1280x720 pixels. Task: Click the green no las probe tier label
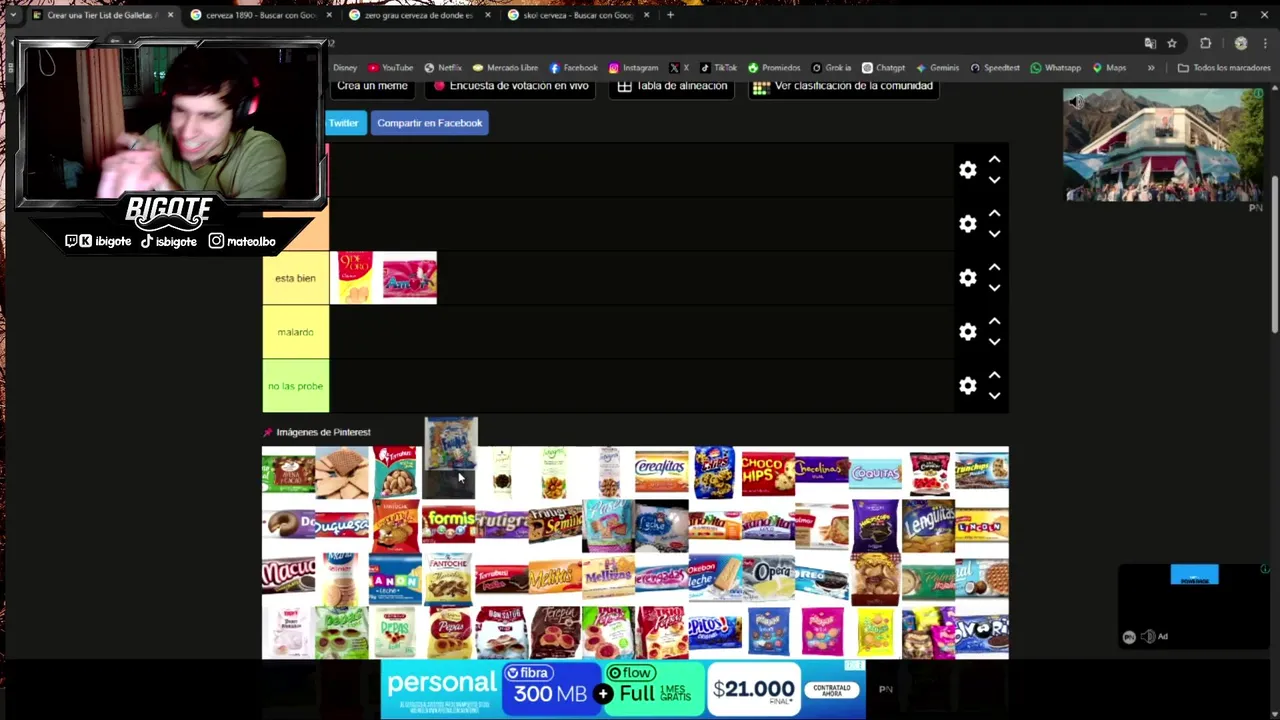click(295, 386)
